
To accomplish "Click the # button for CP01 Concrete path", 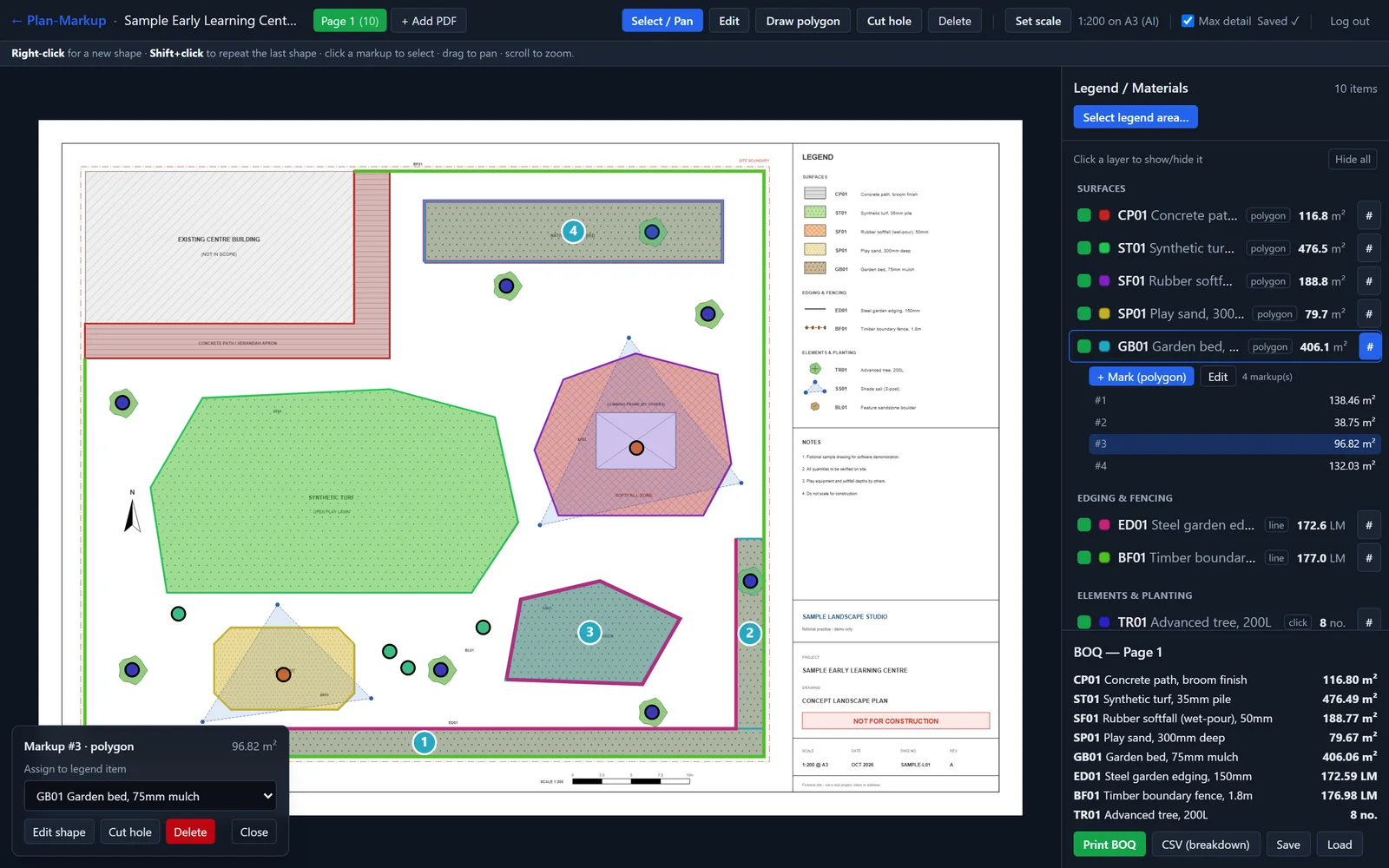I will point(1369,215).
